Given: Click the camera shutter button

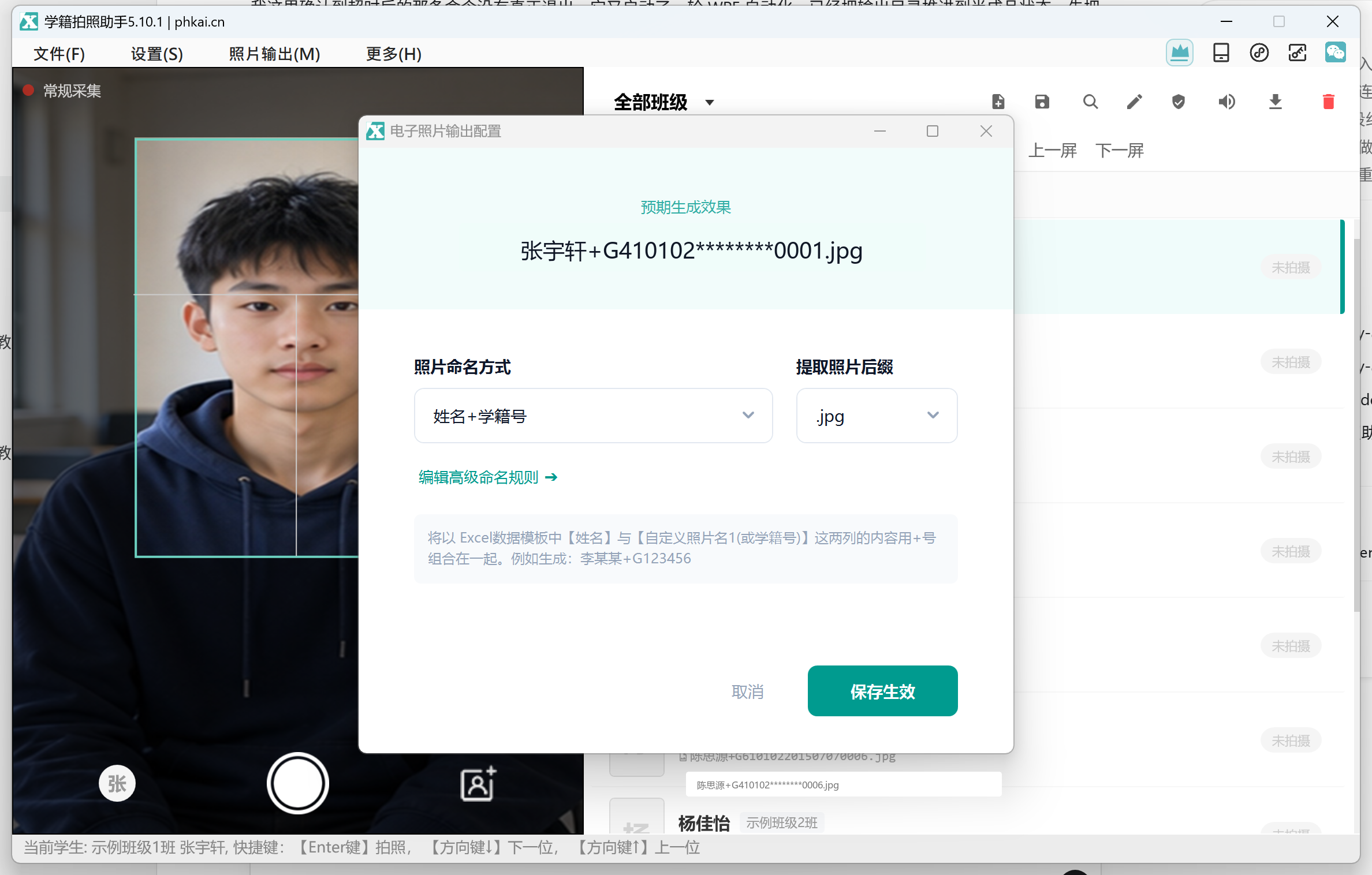Looking at the screenshot, I should click(297, 783).
